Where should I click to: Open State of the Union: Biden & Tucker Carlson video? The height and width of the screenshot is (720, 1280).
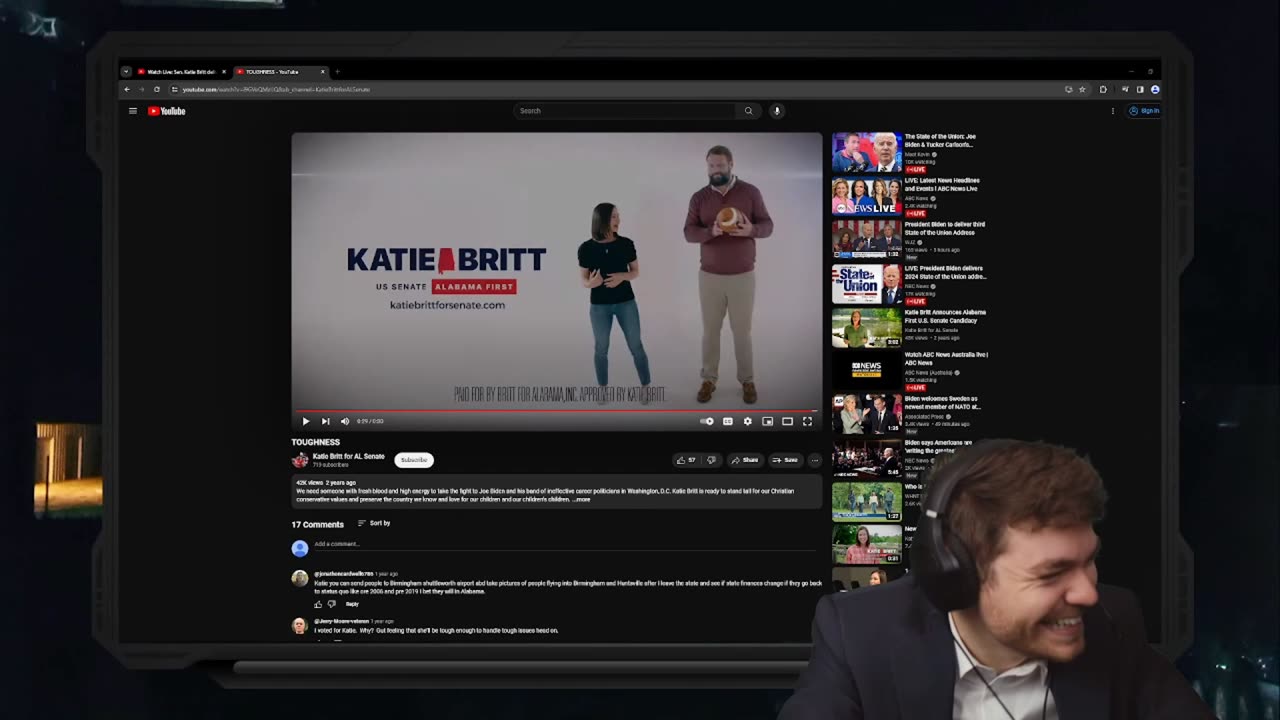[x=910, y=153]
